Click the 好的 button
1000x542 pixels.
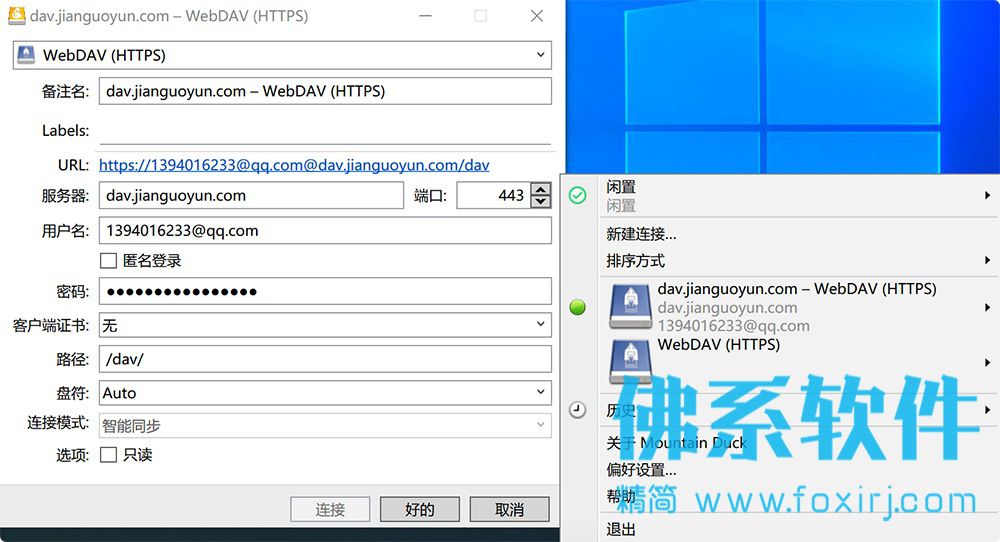[x=420, y=509]
